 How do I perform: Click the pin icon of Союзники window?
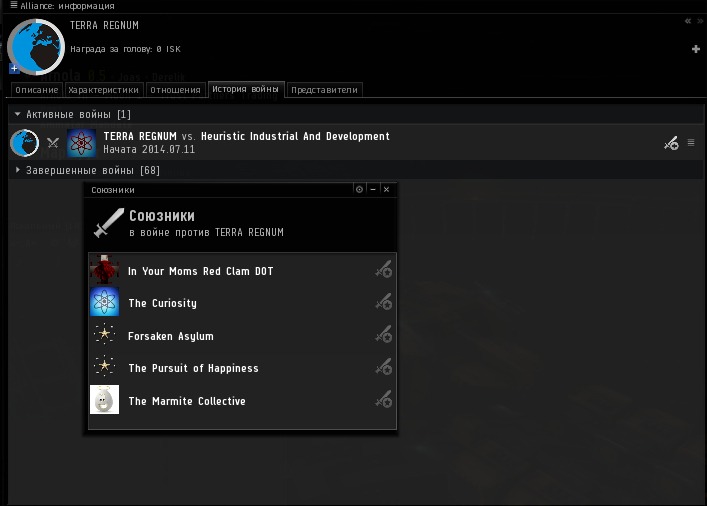pos(359,189)
